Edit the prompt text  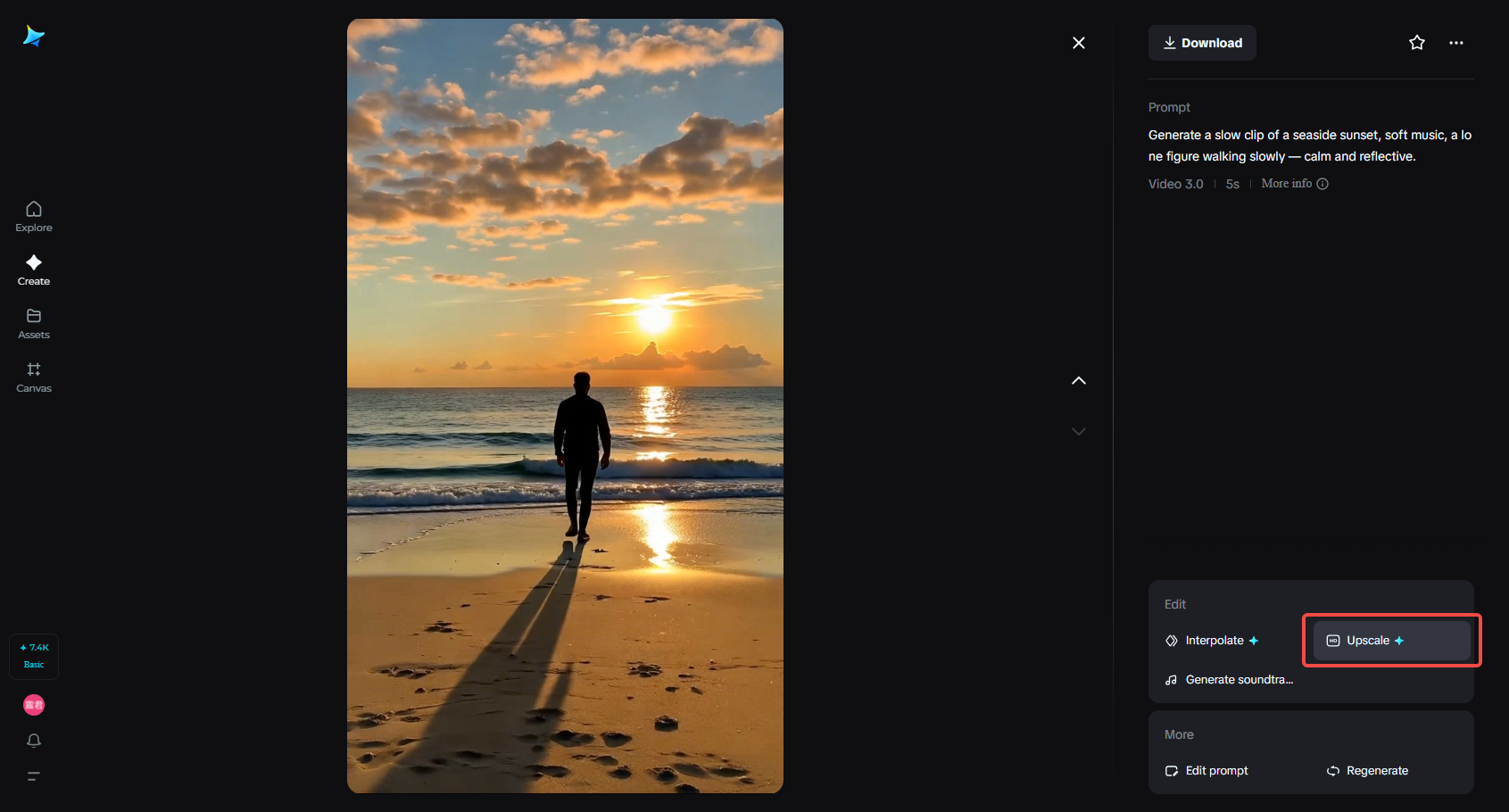(1206, 771)
